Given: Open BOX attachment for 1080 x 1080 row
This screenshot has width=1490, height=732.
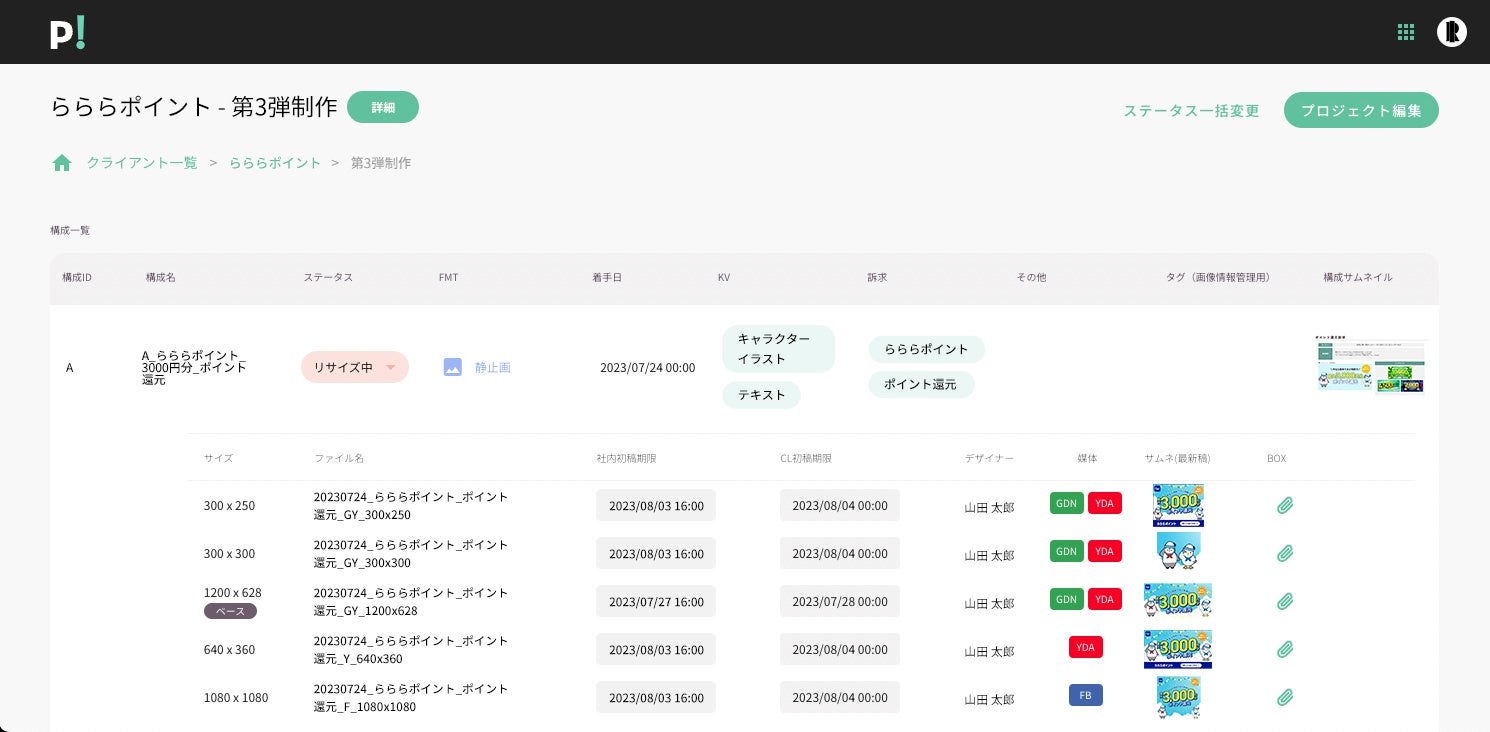Looking at the screenshot, I should click(1285, 697).
